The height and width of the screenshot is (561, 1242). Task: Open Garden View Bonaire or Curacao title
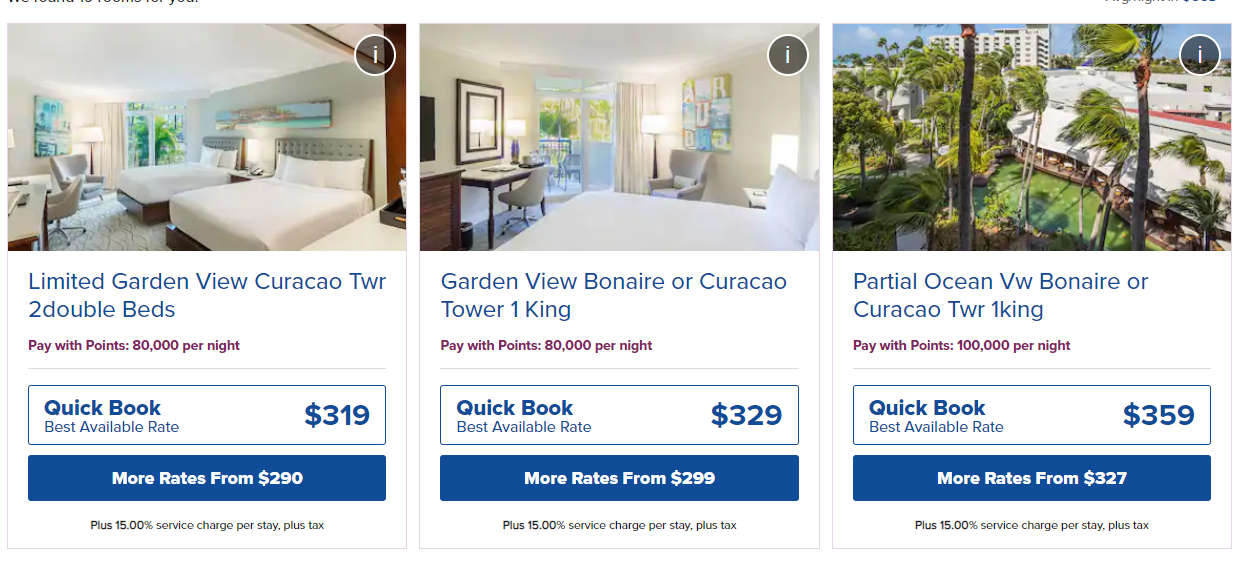(x=613, y=295)
